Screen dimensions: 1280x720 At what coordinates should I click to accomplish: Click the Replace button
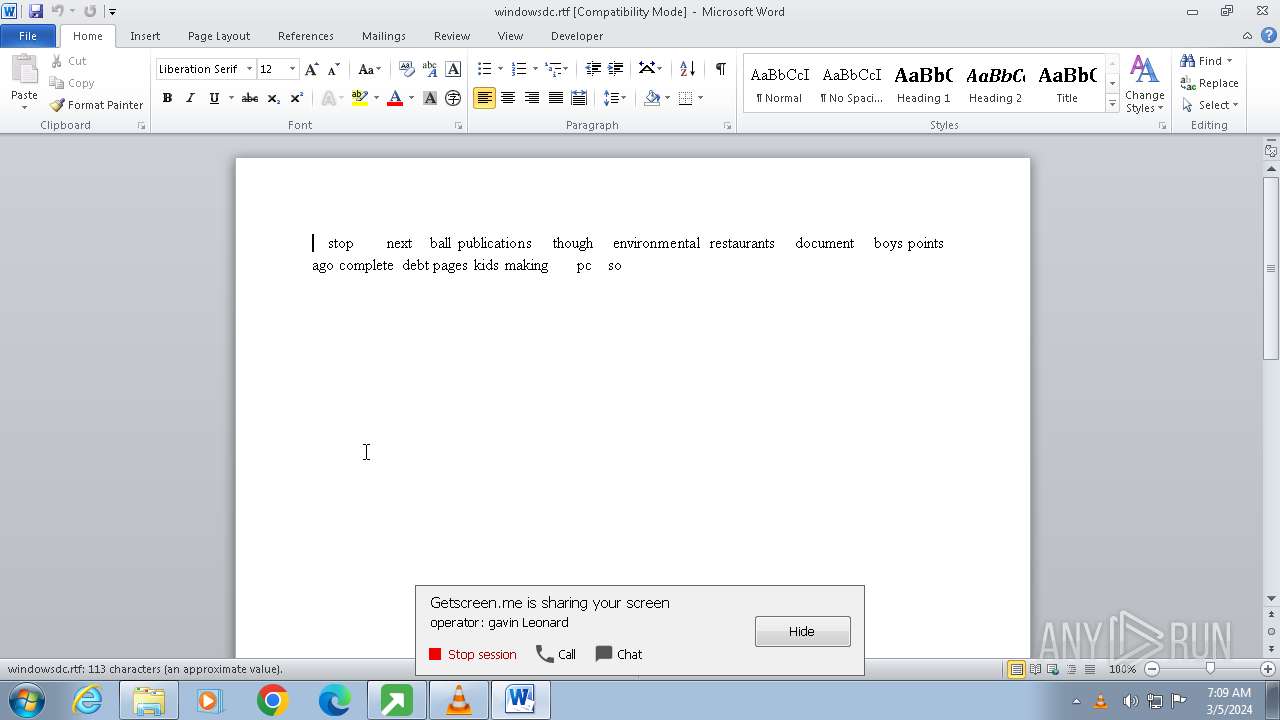click(1210, 83)
